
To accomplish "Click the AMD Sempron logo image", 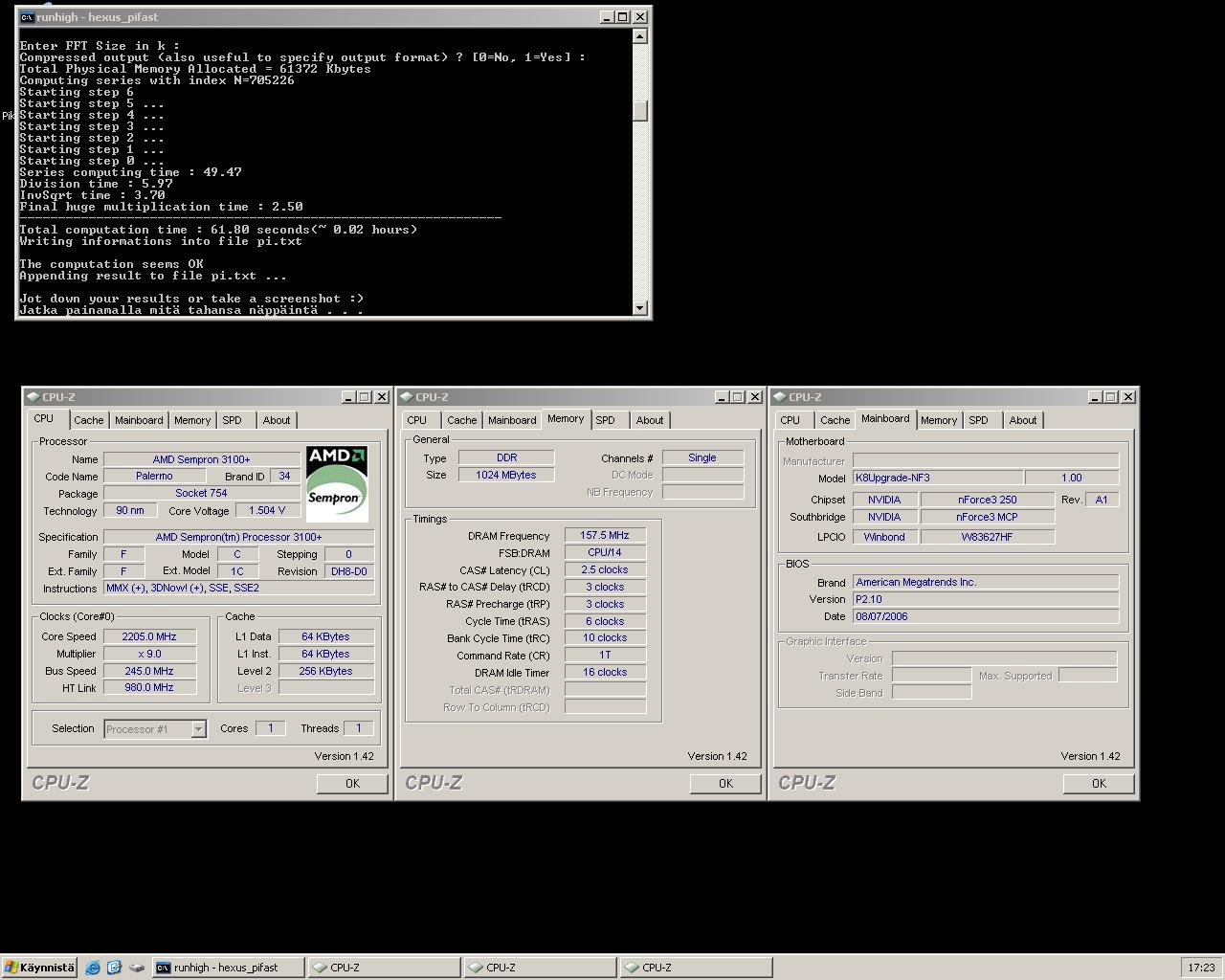I will click(x=337, y=484).
